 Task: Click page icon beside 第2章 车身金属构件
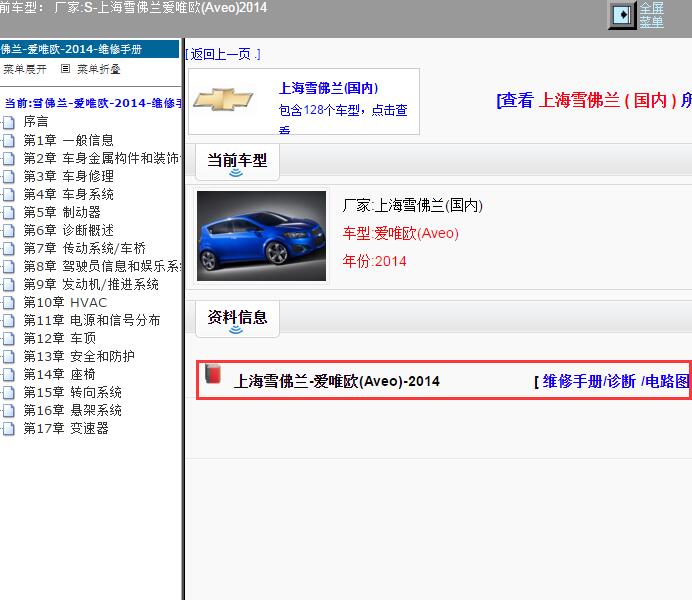[x=9, y=158]
